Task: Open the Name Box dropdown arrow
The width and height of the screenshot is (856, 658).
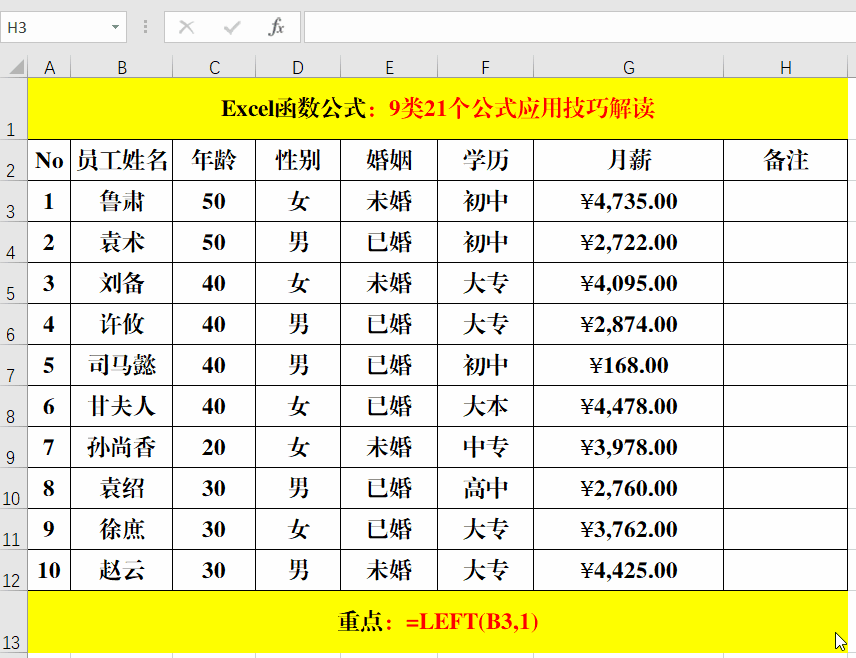Action: coord(115,27)
